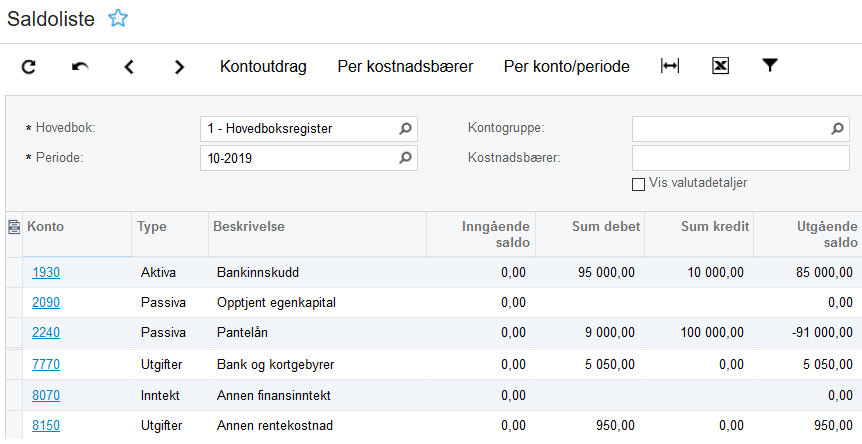Select Per kostnadsbærer toolbar item
This screenshot has height=444, width=862.
[405, 67]
